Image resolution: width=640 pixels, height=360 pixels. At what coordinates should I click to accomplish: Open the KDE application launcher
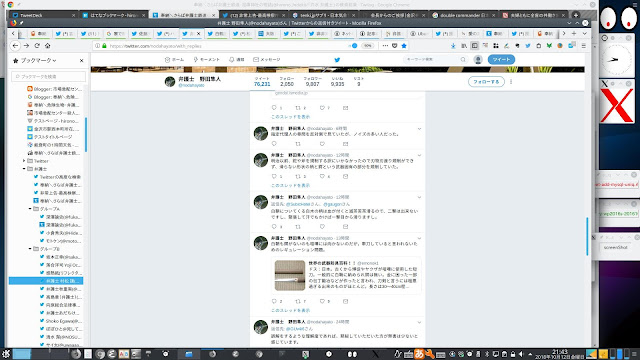(x=6, y=354)
